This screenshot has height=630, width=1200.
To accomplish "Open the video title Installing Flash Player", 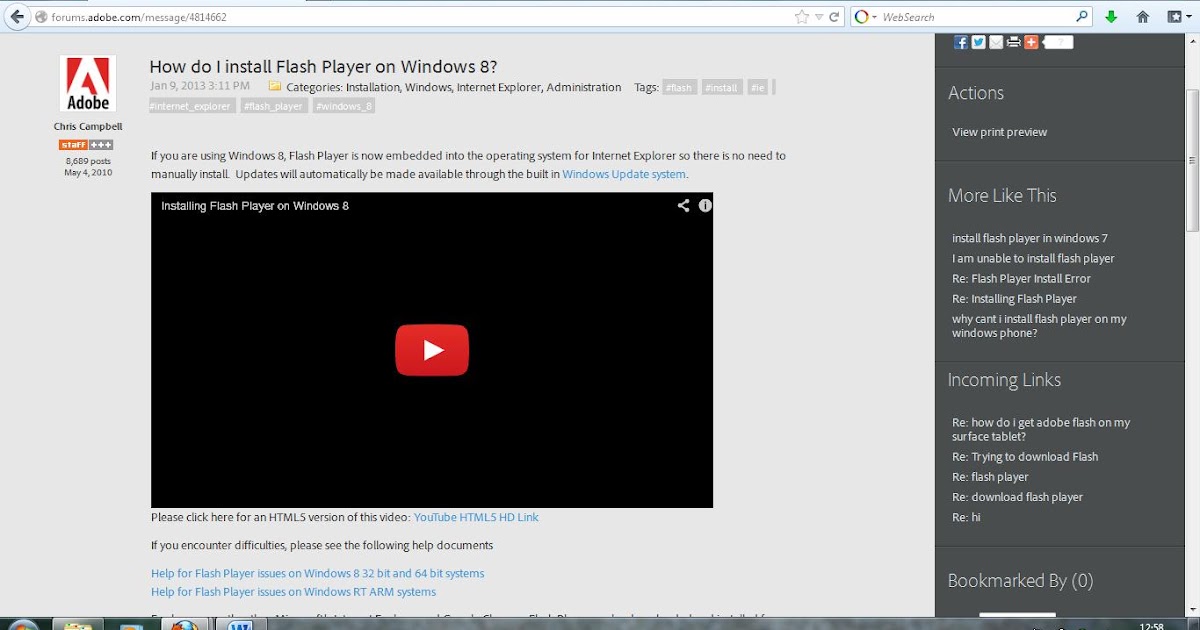I will pyautogui.click(x=255, y=206).
